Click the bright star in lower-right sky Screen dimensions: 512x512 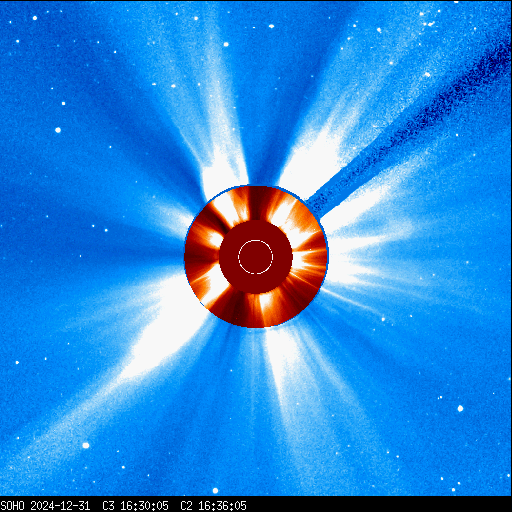pos(460,408)
